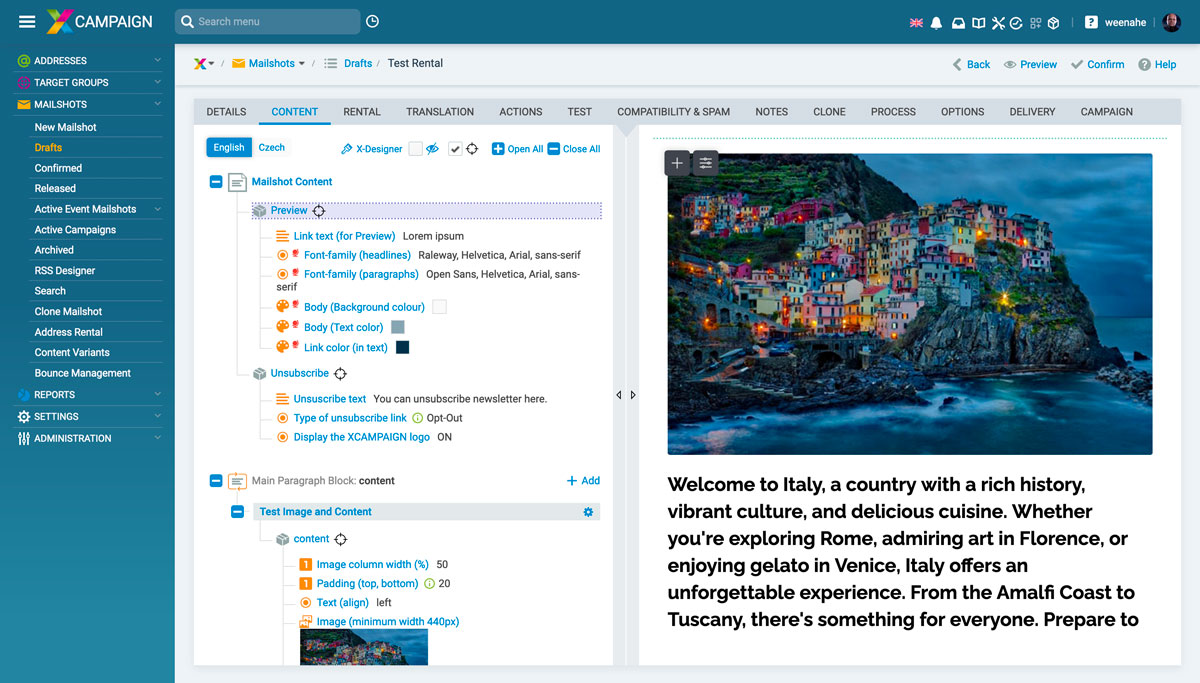The width and height of the screenshot is (1200, 683).
Task: Open settings gear for Test Image and Content
Action: click(588, 512)
